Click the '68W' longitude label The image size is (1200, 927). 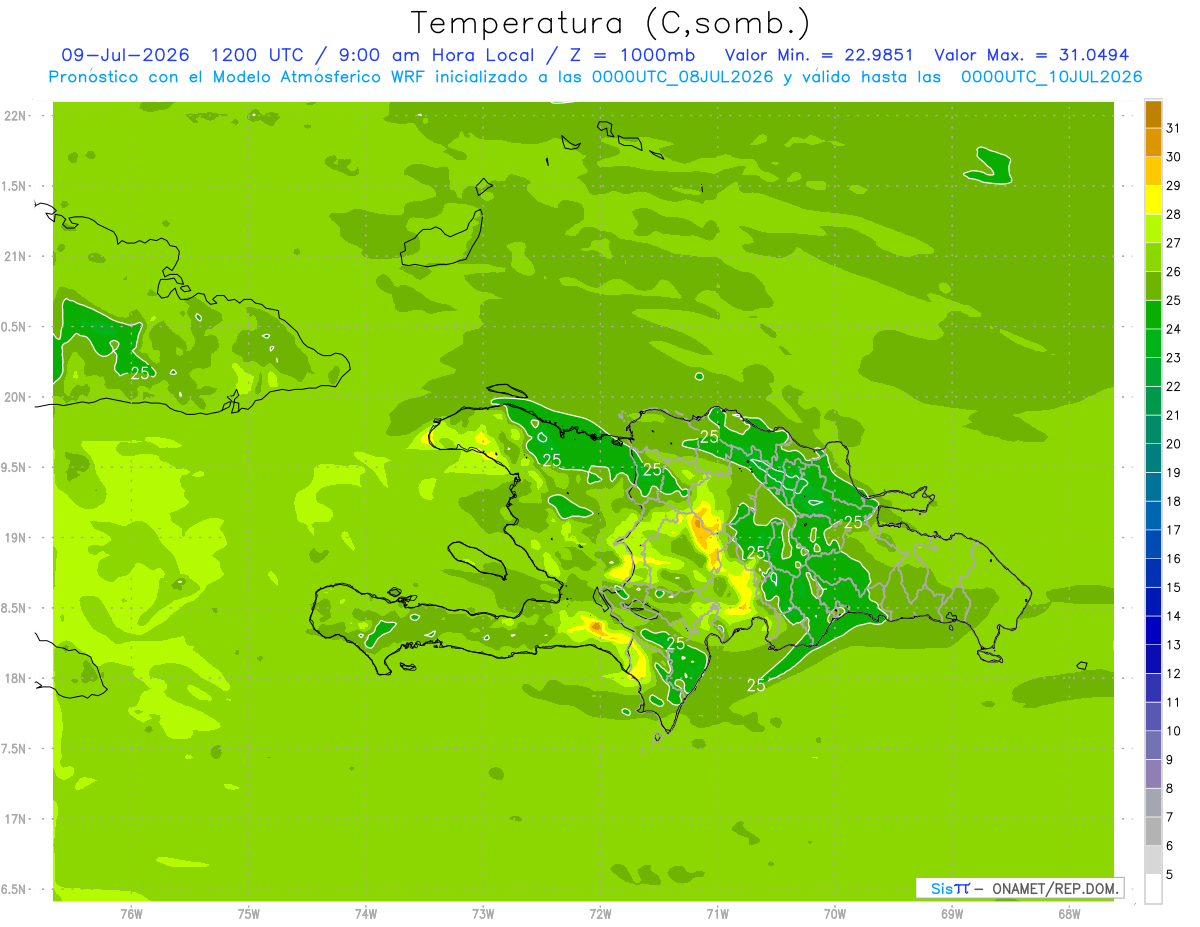coord(1069,914)
